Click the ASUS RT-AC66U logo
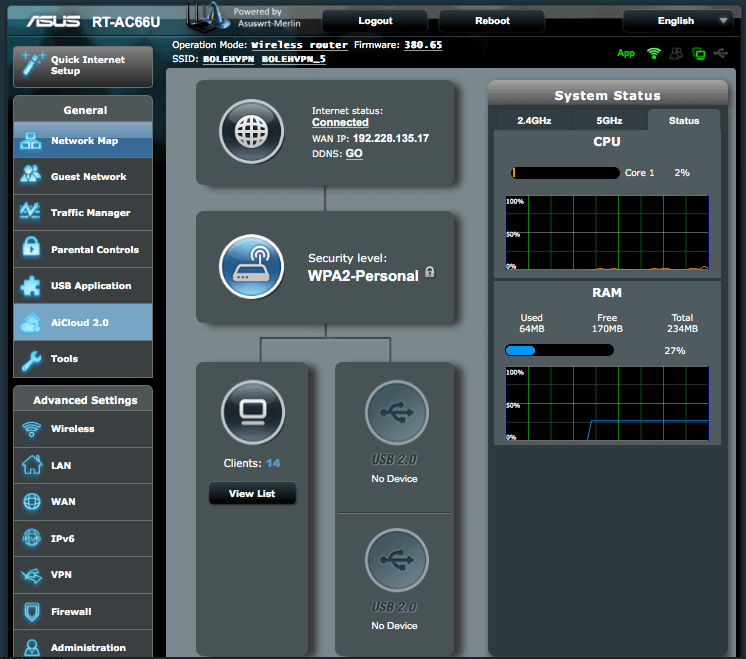746x659 pixels. (93, 22)
